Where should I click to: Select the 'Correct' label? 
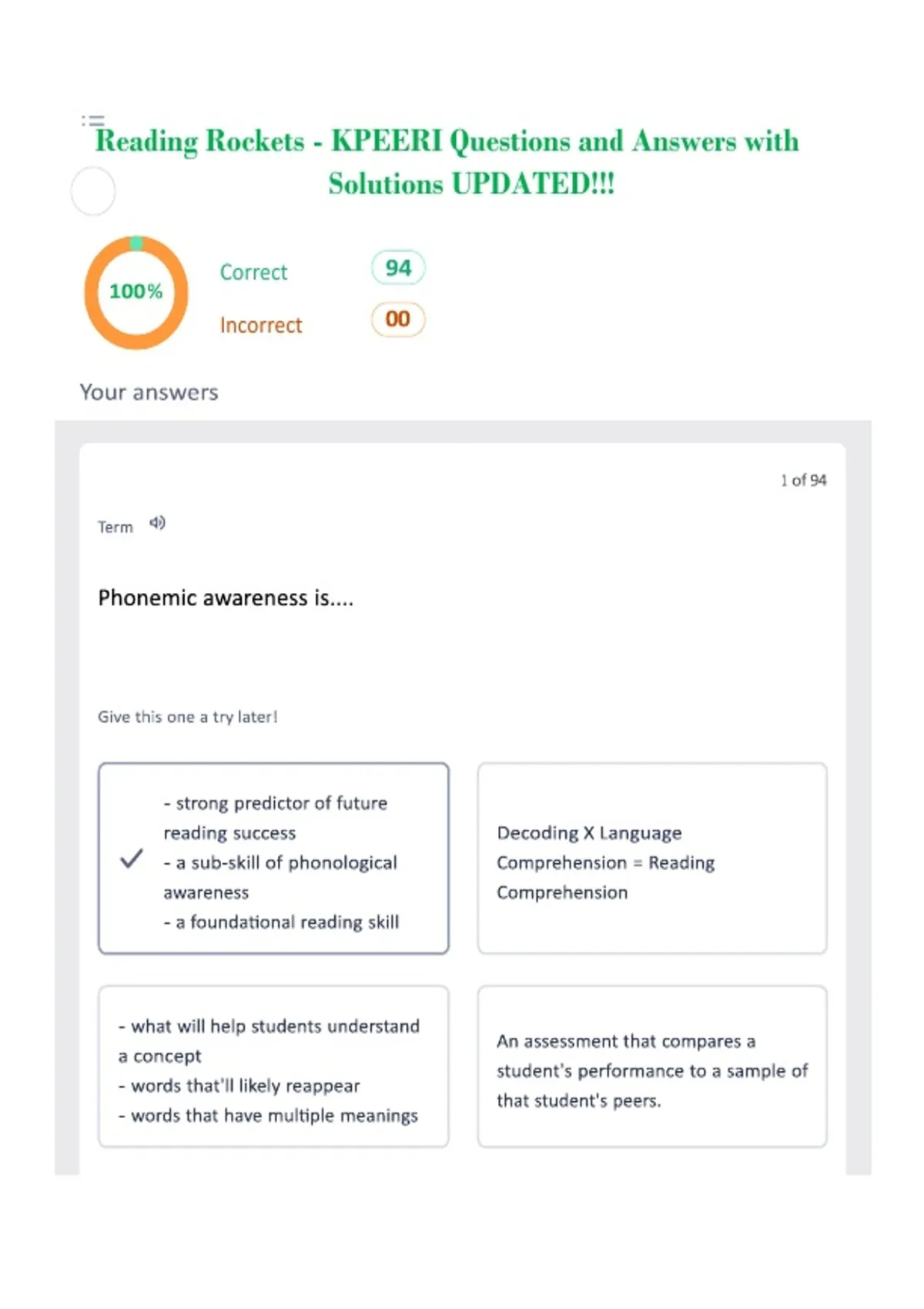coord(253,273)
